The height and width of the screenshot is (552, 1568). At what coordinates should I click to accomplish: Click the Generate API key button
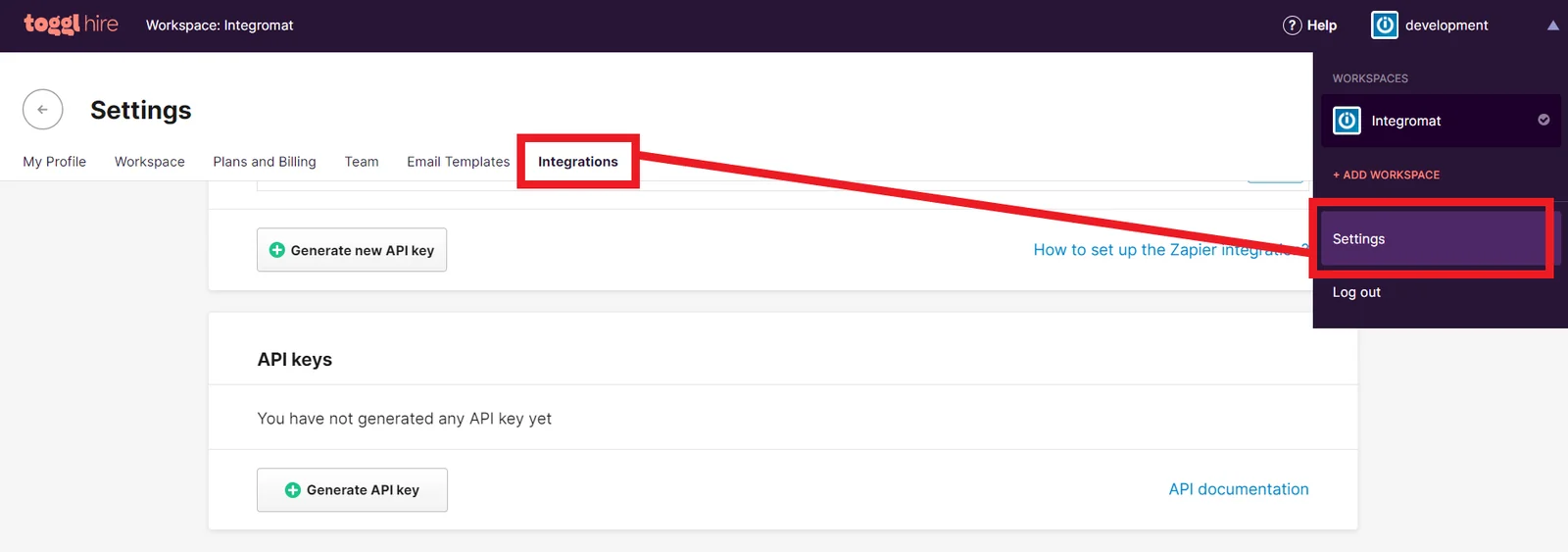(x=352, y=490)
